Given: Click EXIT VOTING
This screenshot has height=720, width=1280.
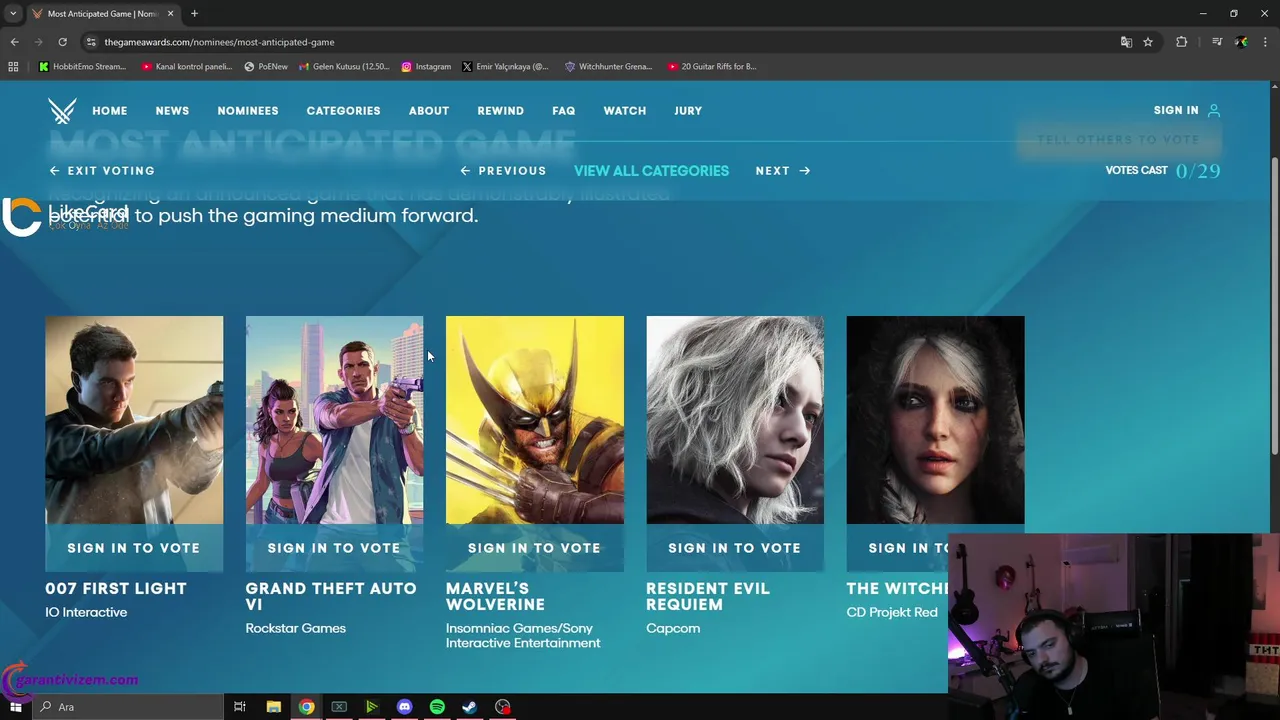Looking at the screenshot, I should click(x=102, y=171).
